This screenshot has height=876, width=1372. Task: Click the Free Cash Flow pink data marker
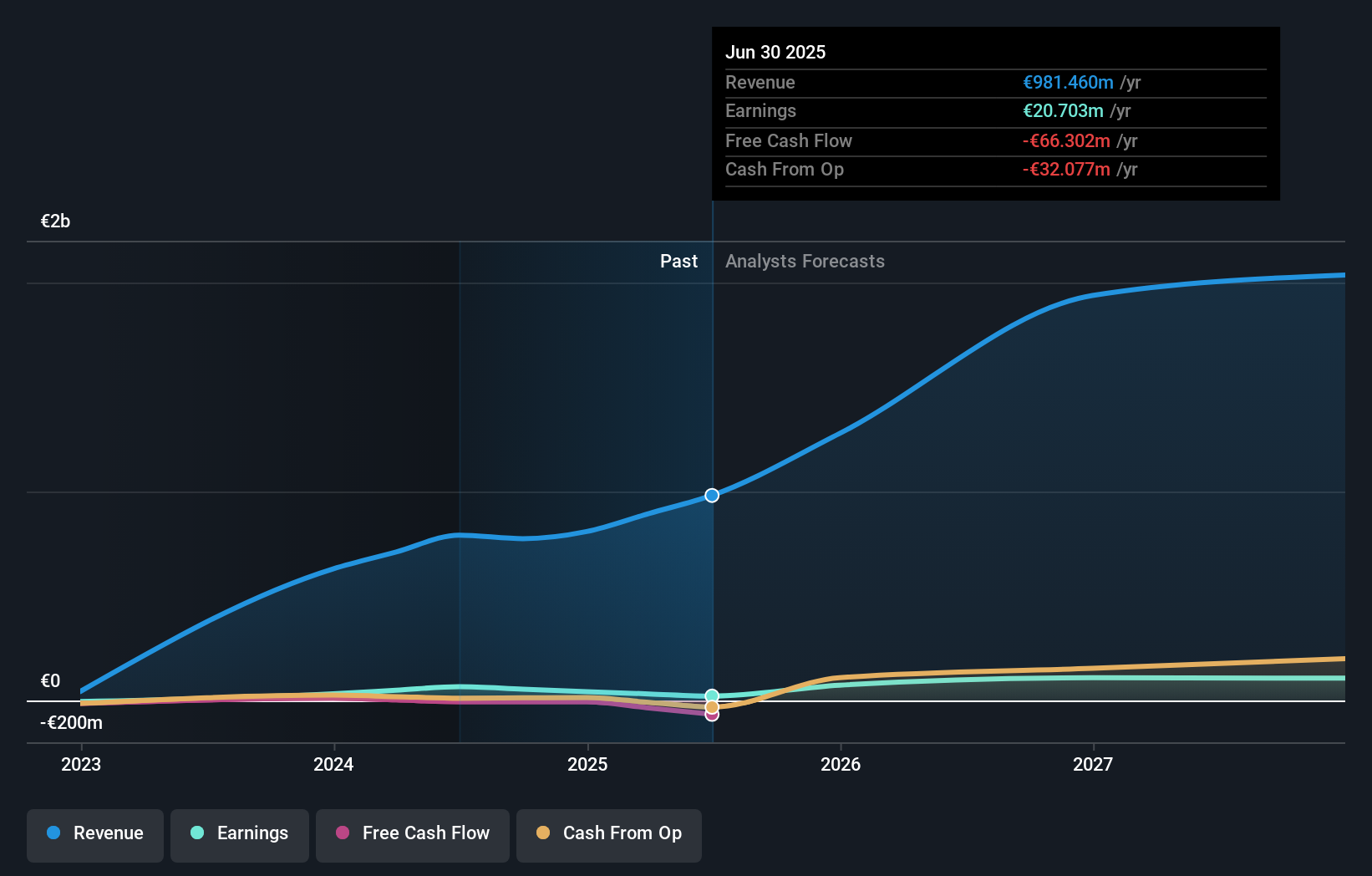[x=712, y=715]
